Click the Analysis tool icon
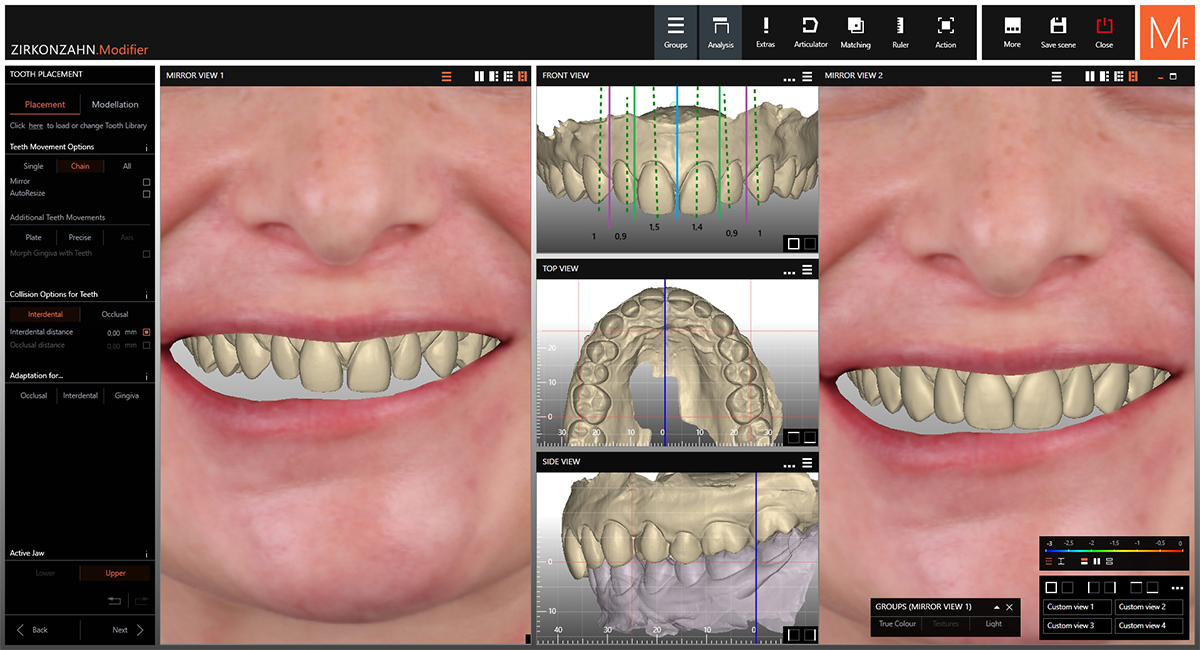This screenshot has width=1200, height=650. coord(720,32)
